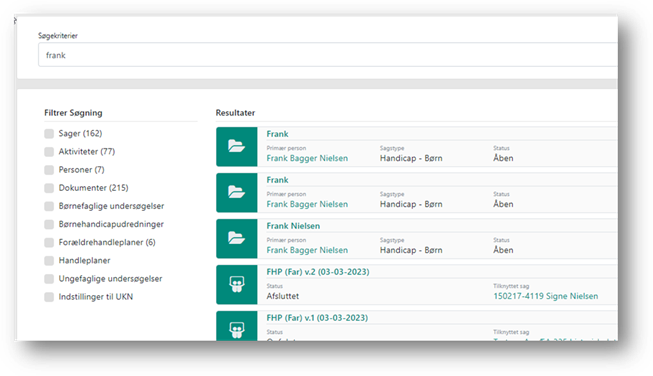Toggle the Ungefaglige undersøgelser checkbox
The image size is (653, 376).
coord(49,279)
